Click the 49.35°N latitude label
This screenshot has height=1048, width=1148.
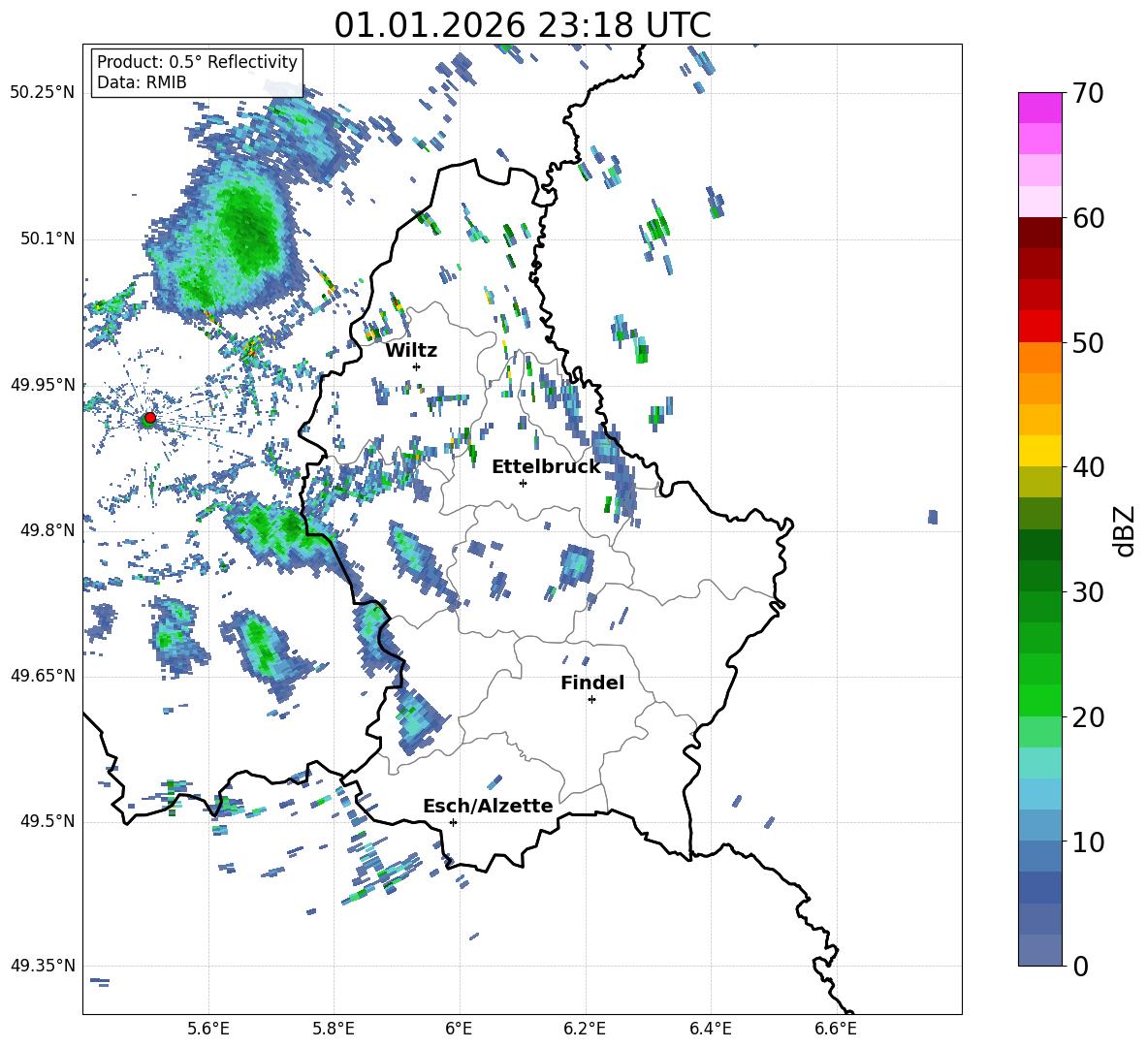point(43,966)
